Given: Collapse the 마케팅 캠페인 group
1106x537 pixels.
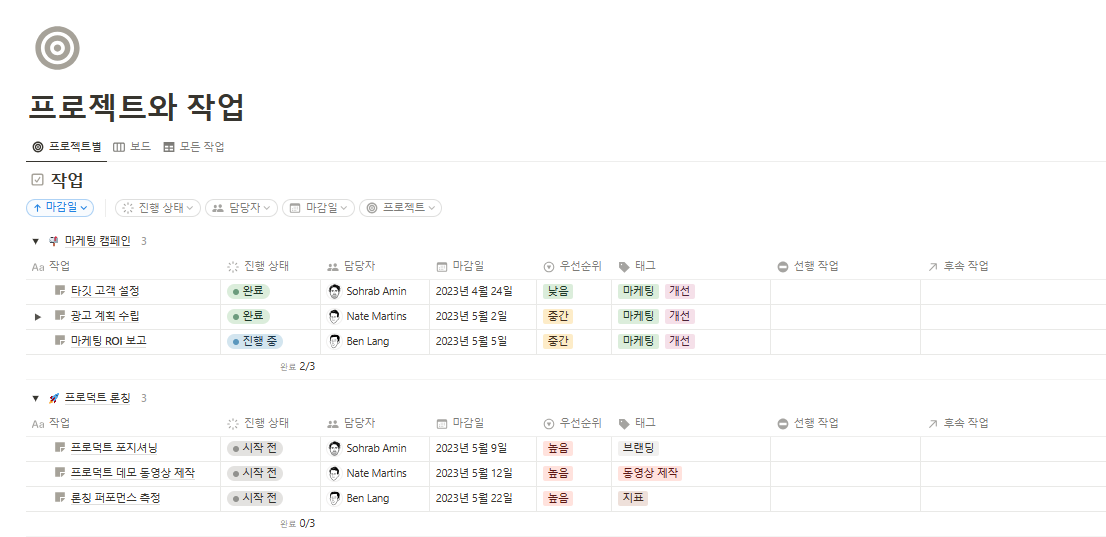Looking at the screenshot, I should (36, 241).
